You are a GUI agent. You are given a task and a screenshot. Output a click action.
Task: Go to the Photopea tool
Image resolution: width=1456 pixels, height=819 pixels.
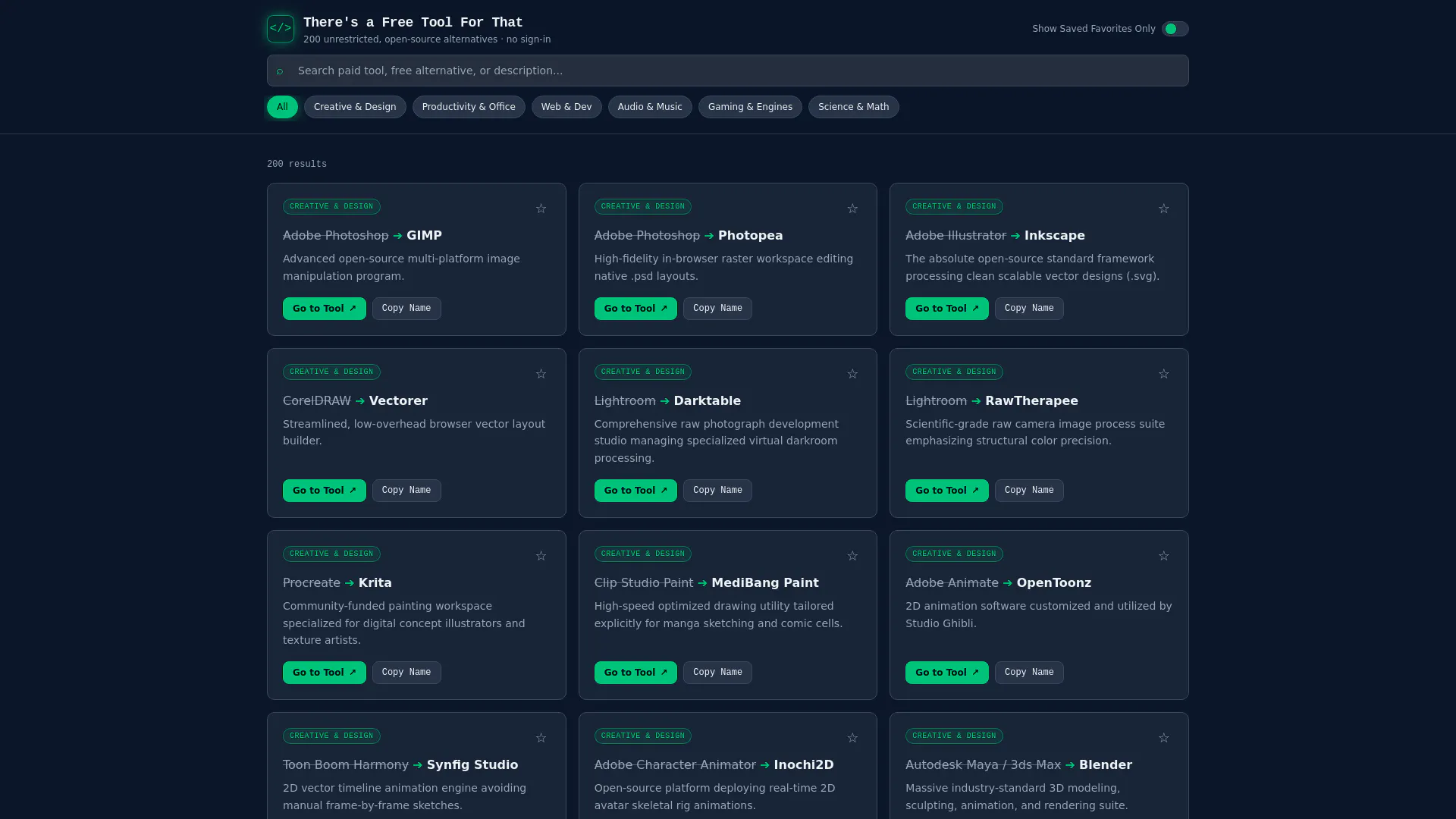[635, 309]
